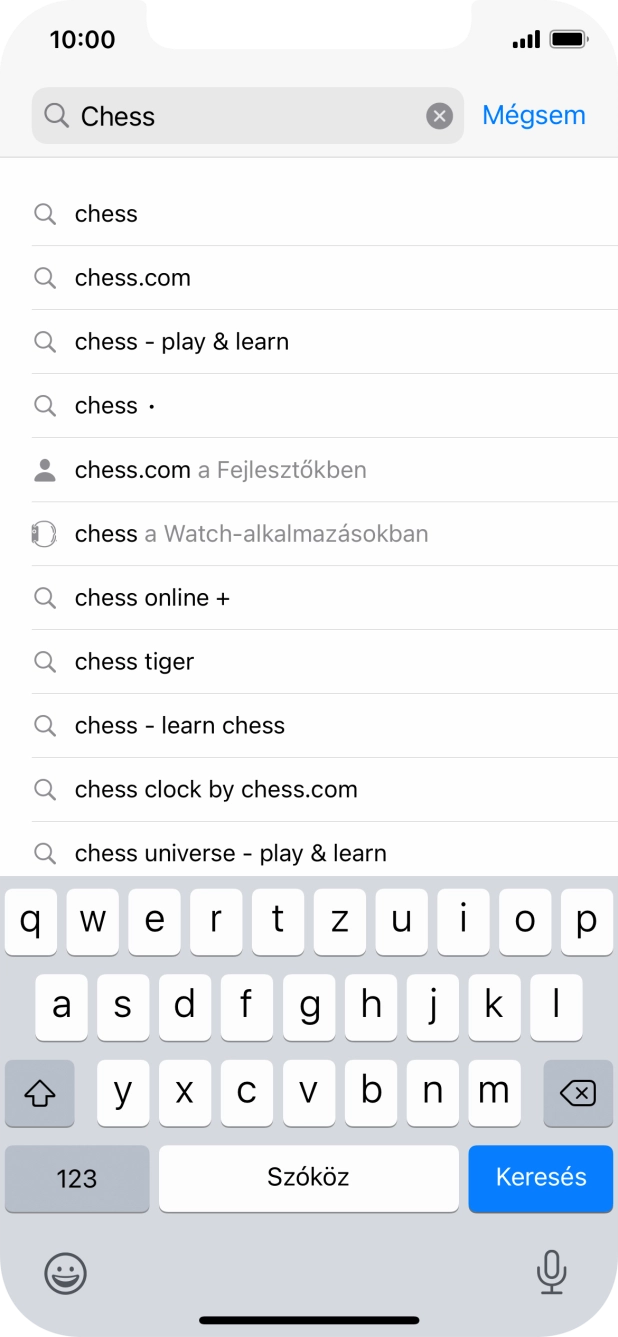Tap the Mégsem cancel button

(533, 115)
